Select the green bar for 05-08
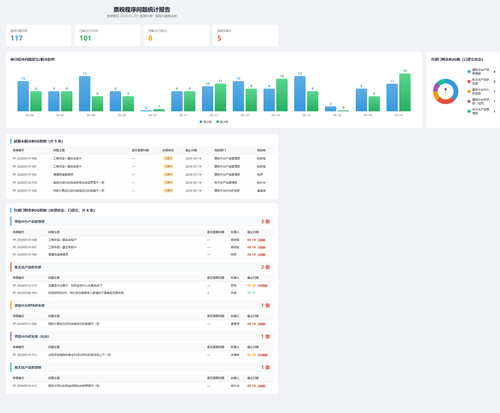Image resolution: width=500 pixels, height=413 pixels. pos(97,104)
